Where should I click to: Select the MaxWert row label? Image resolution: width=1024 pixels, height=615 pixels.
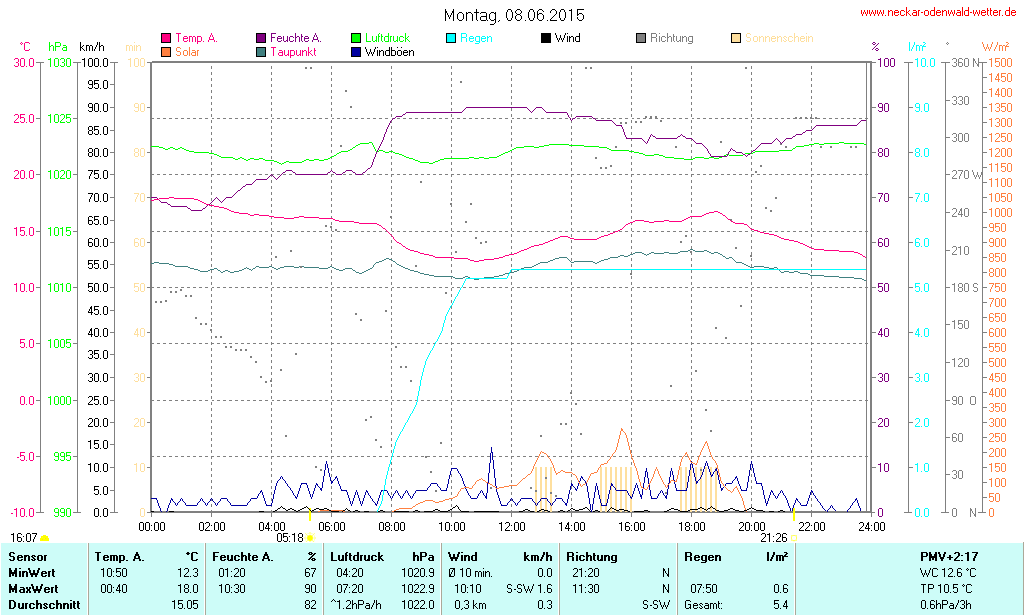pos(32,589)
